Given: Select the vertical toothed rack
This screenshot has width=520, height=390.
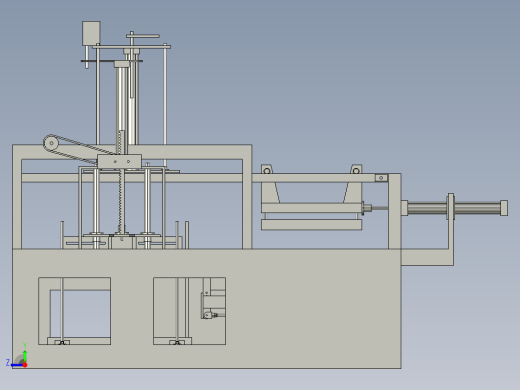Looking at the screenshot, I should 121,182.
